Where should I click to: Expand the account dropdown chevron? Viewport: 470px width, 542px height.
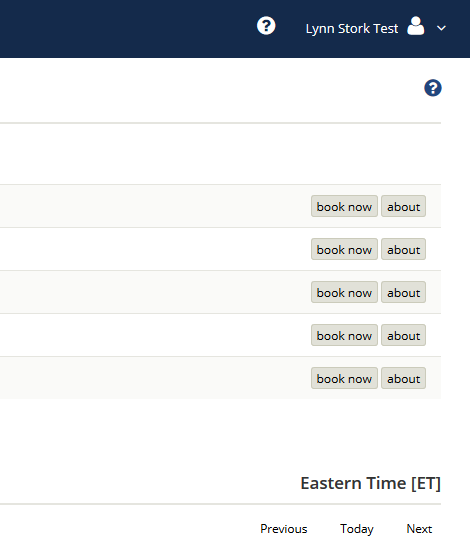pyautogui.click(x=441, y=28)
